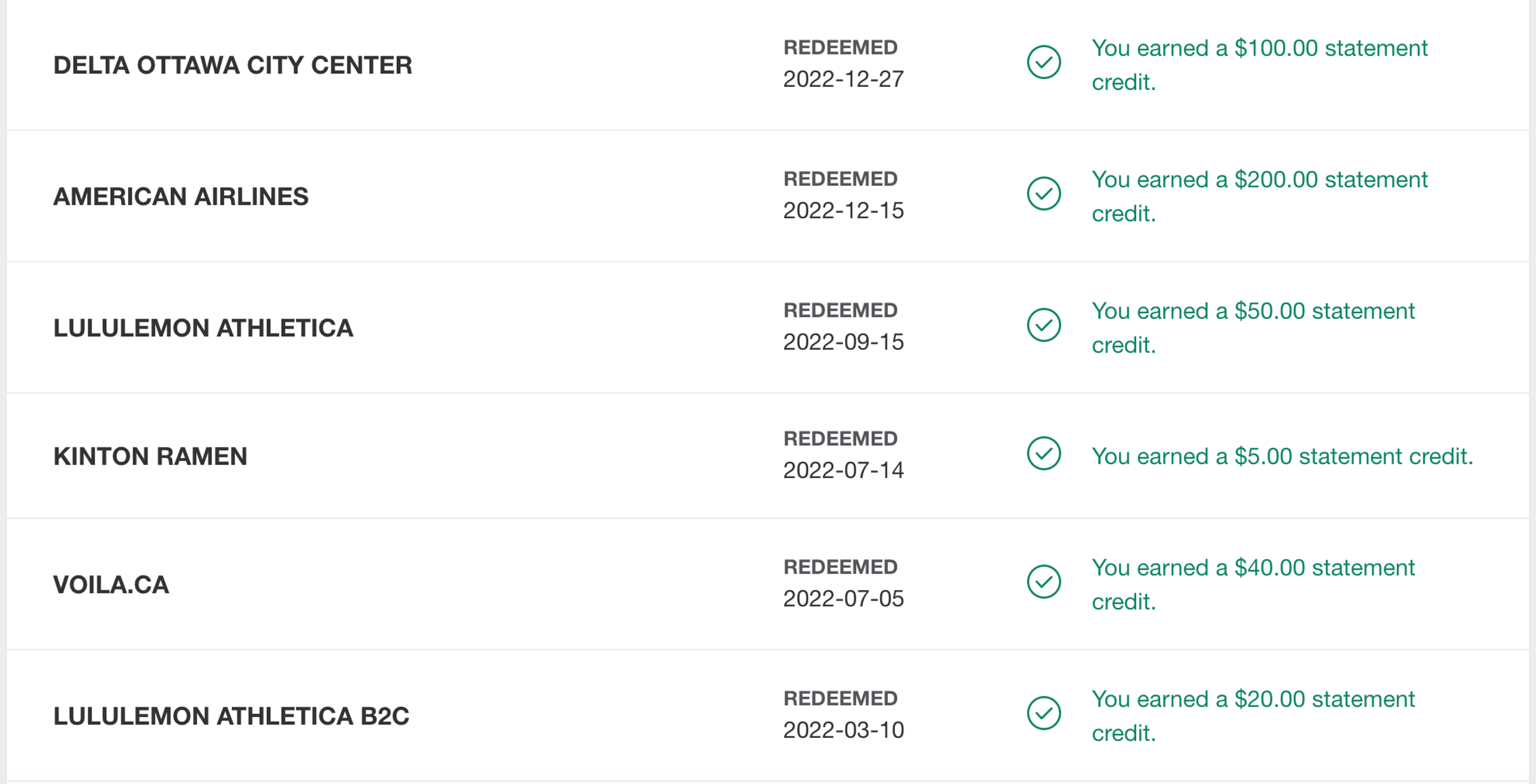1536x784 pixels.
Task: Open the LULULEMON ATHLETICA offer row
Action: click(x=768, y=328)
